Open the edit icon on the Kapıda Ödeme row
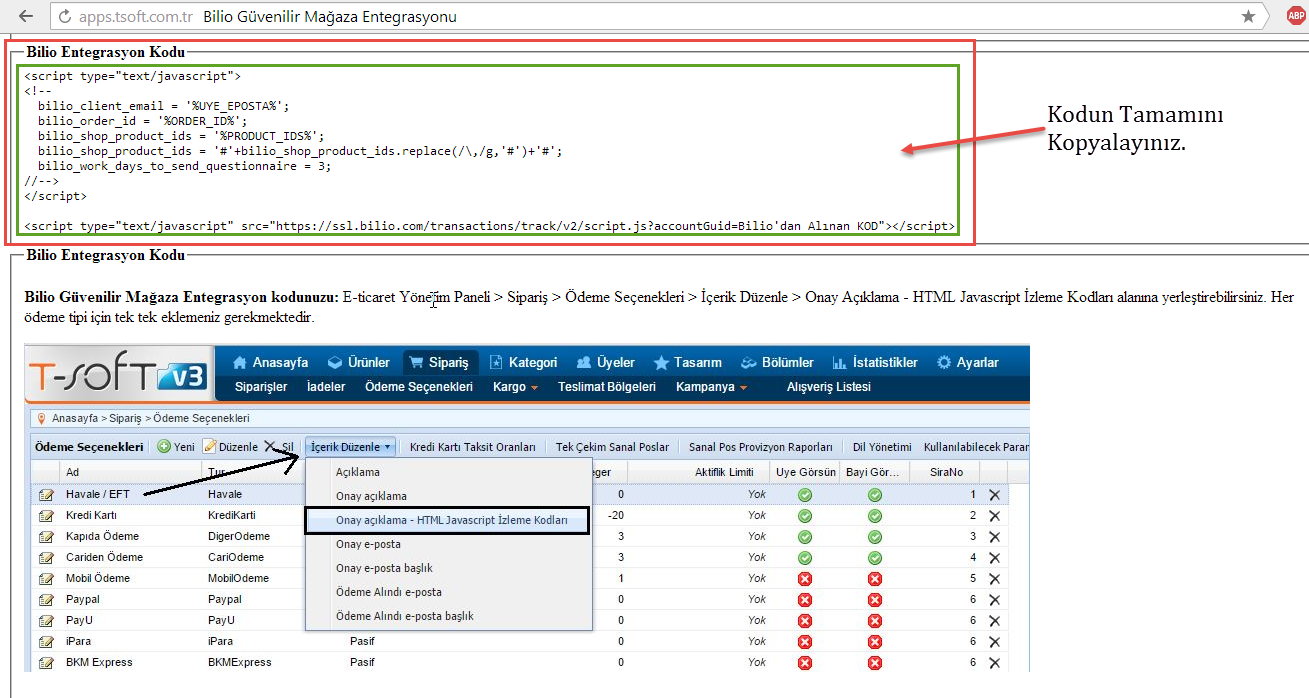This screenshot has height=698, width=1309. click(x=46, y=537)
